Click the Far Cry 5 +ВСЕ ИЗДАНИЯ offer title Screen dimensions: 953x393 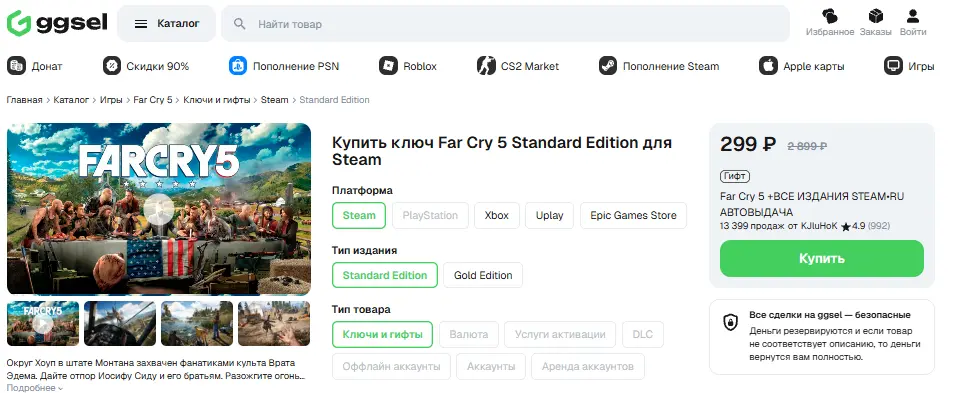click(812, 205)
